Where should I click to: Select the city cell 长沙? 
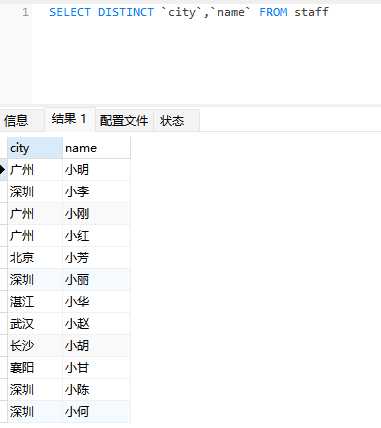pos(35,346)
